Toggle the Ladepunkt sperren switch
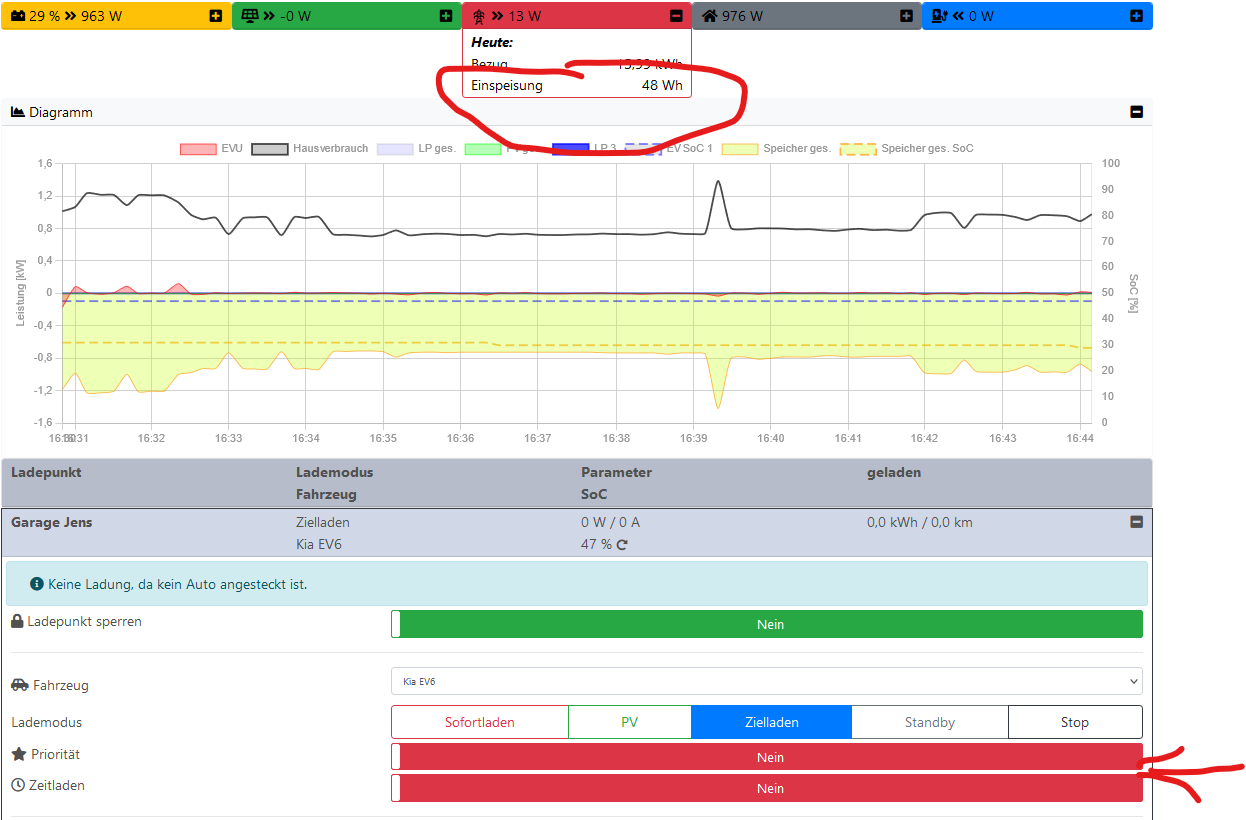This screenshot has height=820, width=1246. click(x=766, y=624)
